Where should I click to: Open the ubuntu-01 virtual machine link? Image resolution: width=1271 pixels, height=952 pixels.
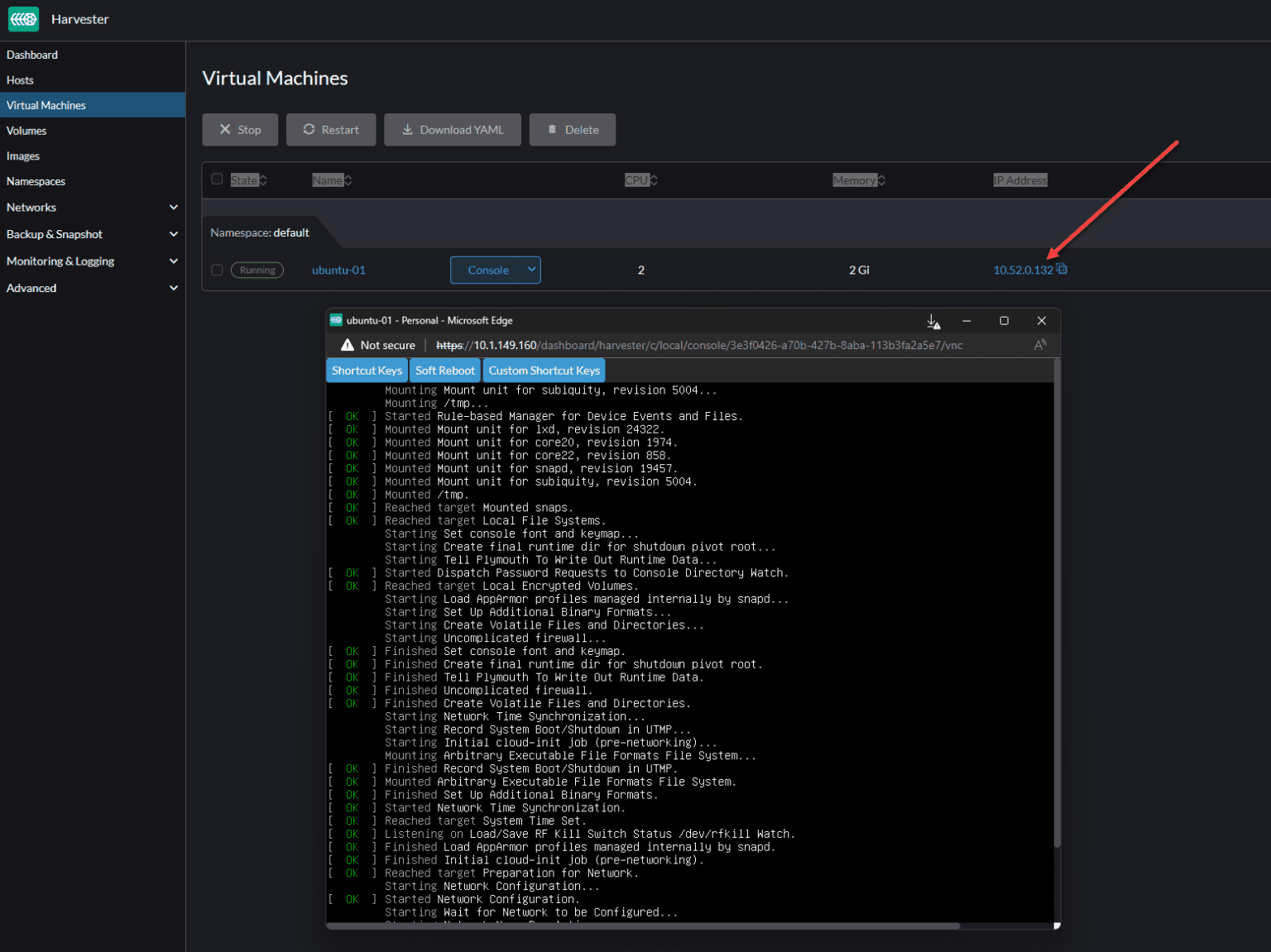coord(338,270)
